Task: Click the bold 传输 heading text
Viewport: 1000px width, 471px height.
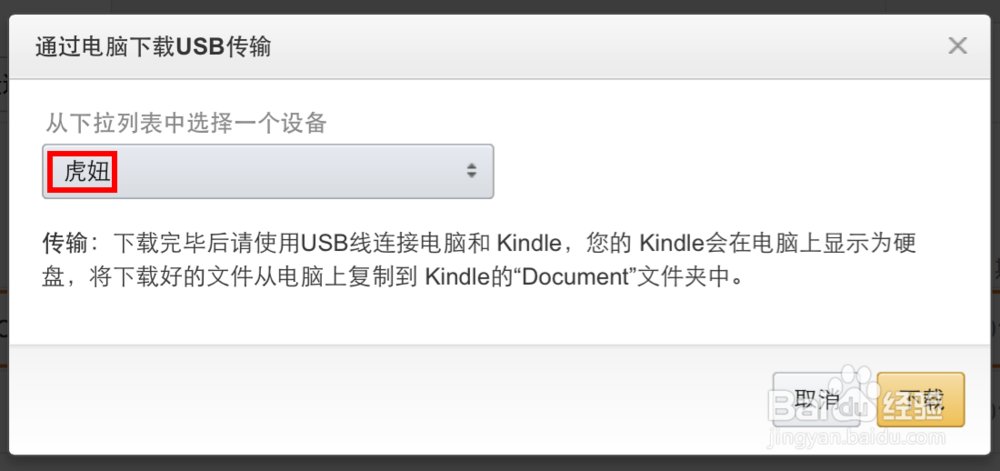Action: [66, 243]
